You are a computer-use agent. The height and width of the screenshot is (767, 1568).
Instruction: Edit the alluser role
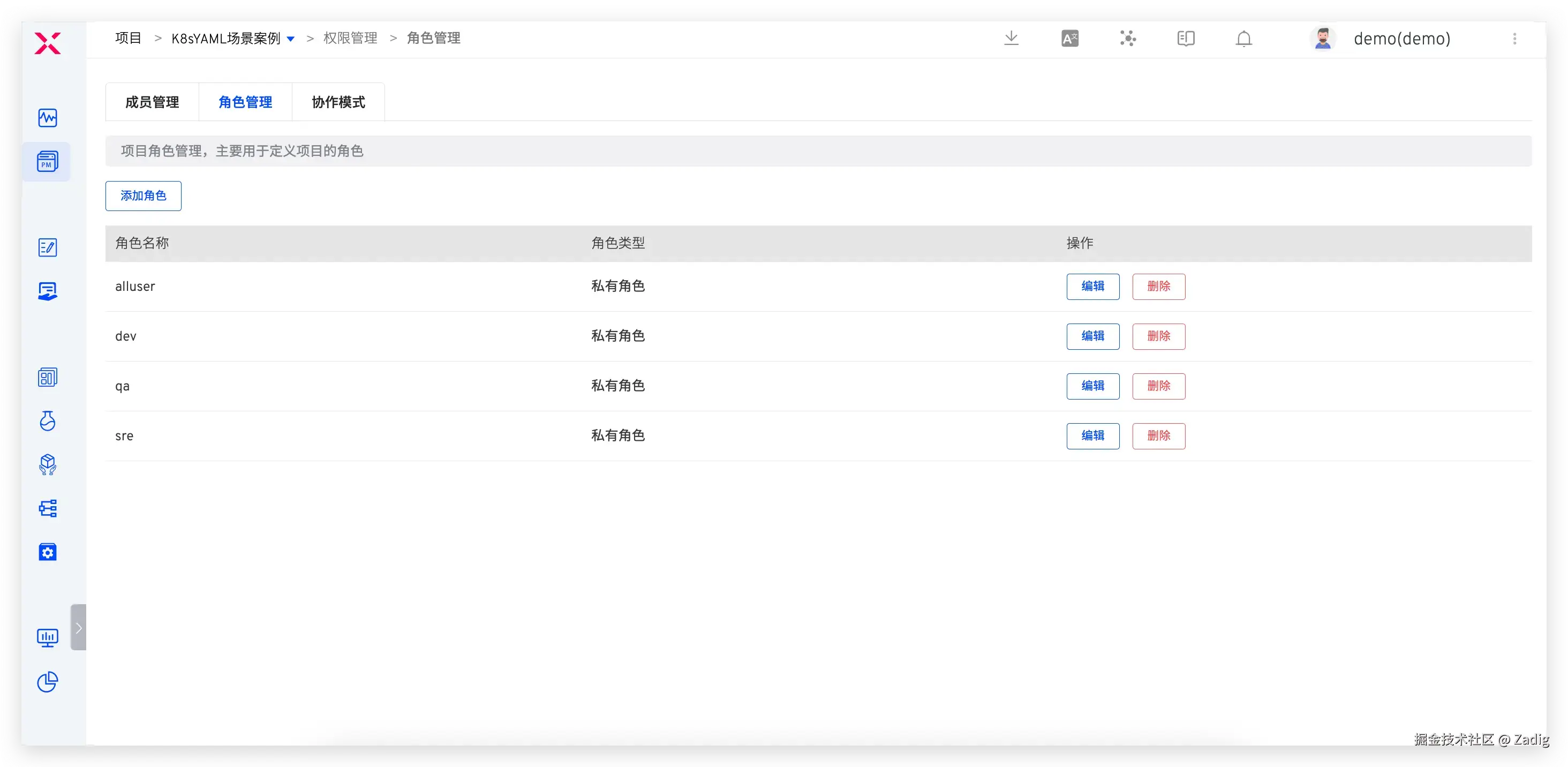1092,287
